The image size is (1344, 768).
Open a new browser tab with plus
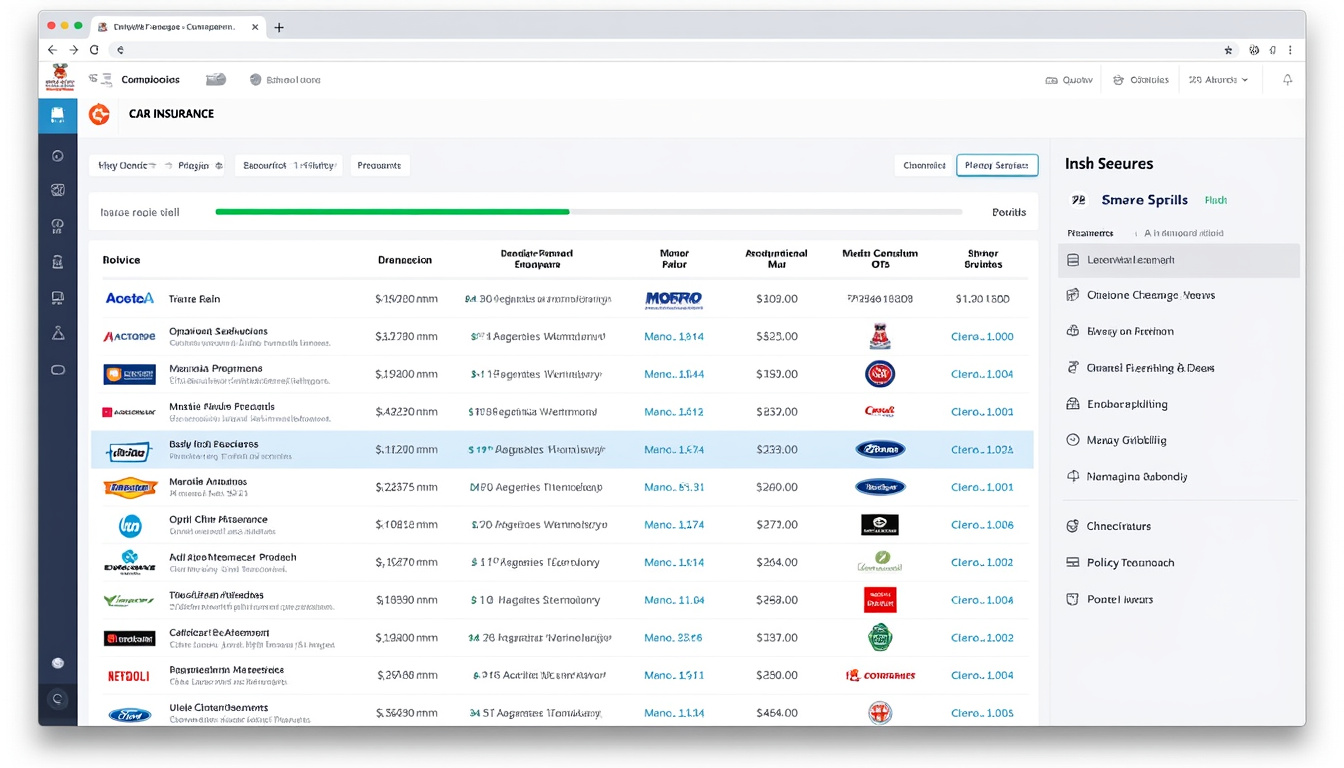tap(279, 27)
